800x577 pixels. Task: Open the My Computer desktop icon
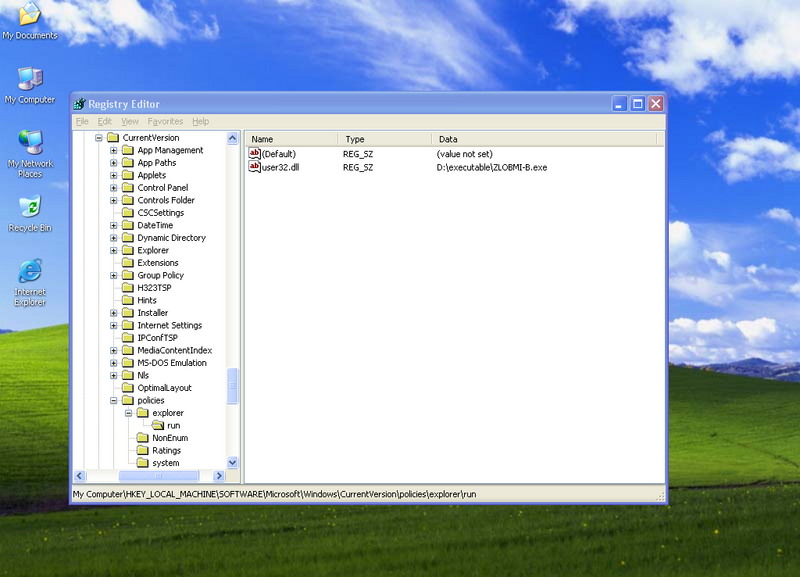30,80
